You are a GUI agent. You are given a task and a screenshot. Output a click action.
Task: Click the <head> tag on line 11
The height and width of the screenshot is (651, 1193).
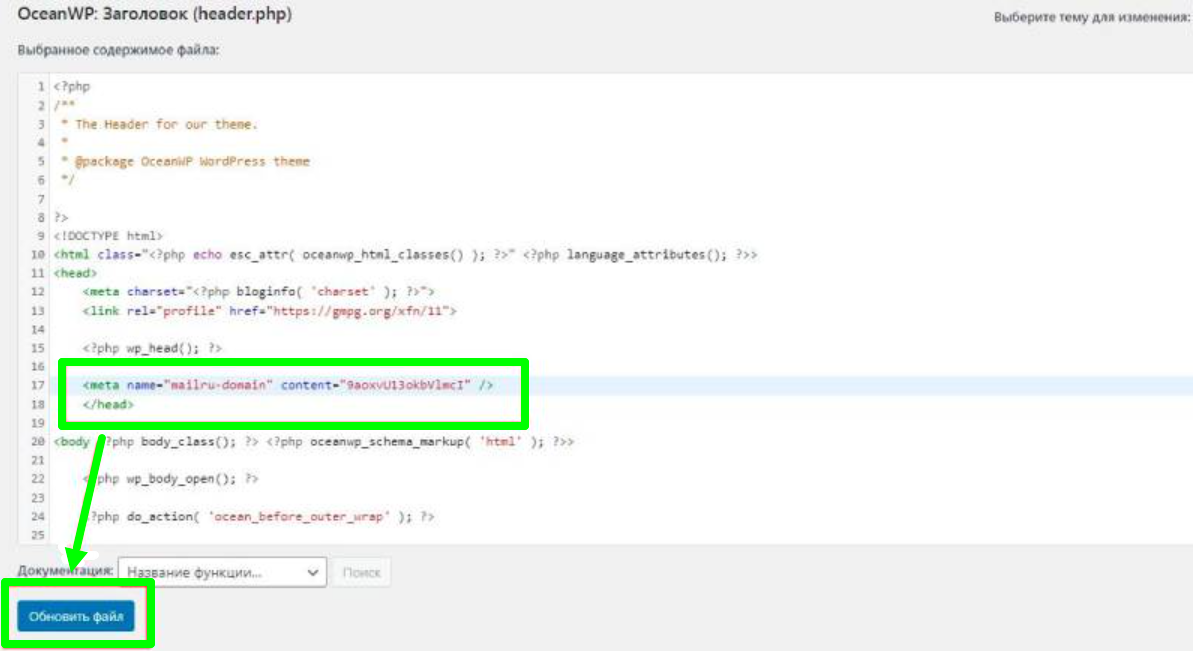coord(75,272)
